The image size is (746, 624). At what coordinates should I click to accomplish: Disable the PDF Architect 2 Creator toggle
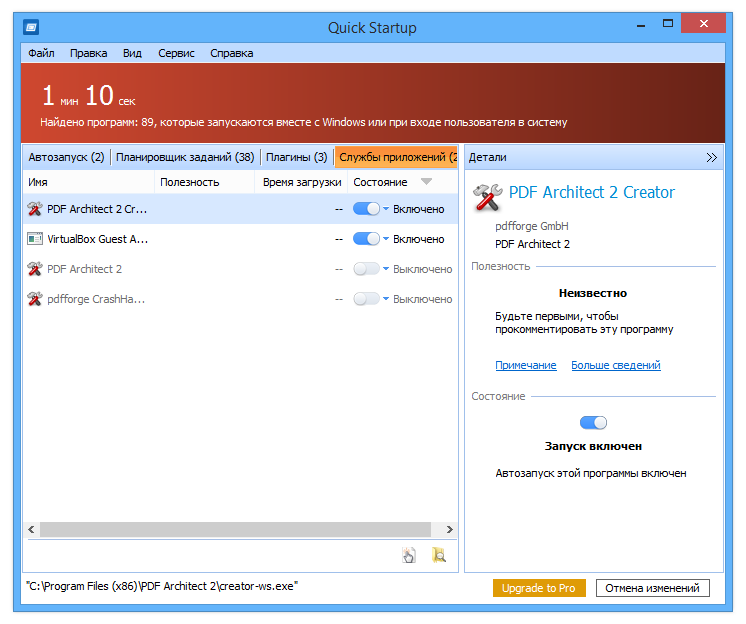pyautogui.click(x=366, y=209)
